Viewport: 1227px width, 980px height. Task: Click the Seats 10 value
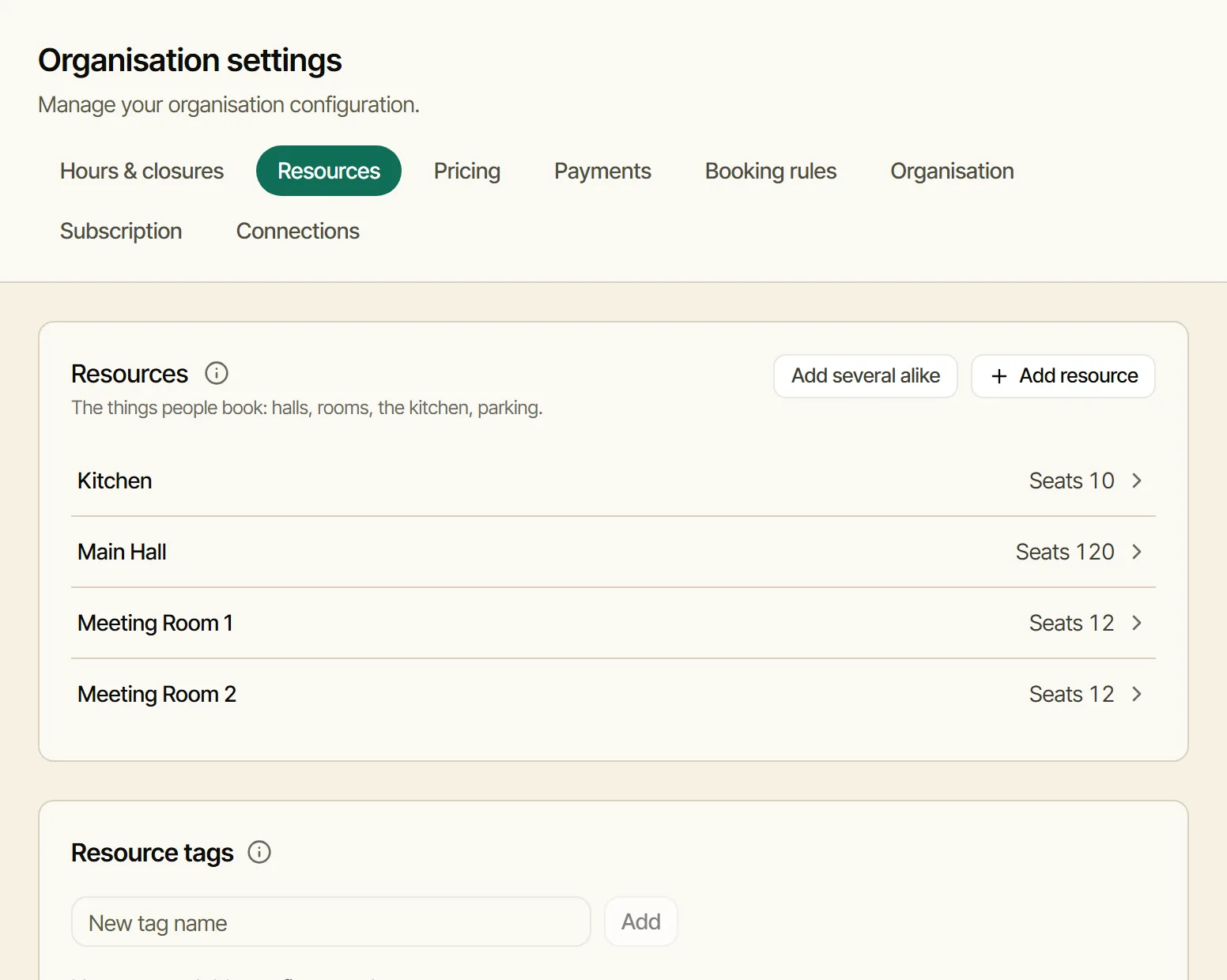(x=1071, y=481)
